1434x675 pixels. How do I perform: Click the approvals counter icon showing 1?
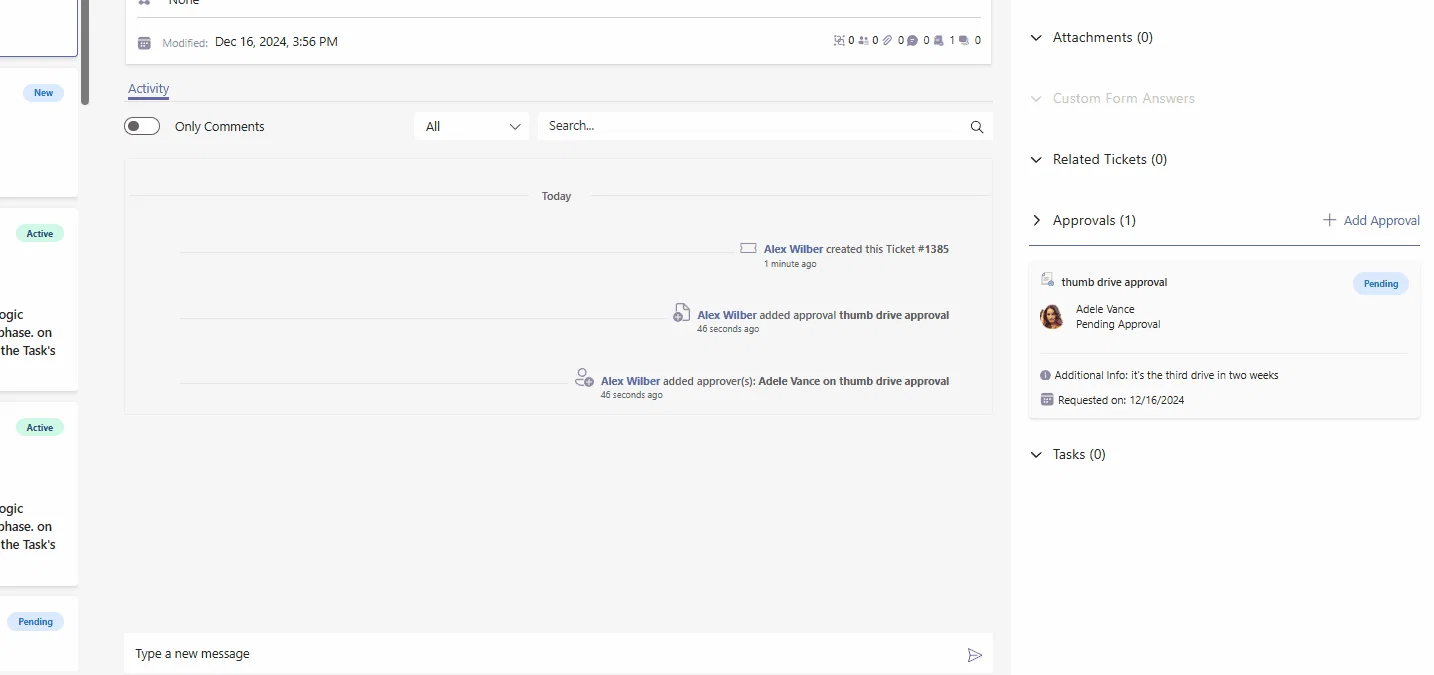938,41
